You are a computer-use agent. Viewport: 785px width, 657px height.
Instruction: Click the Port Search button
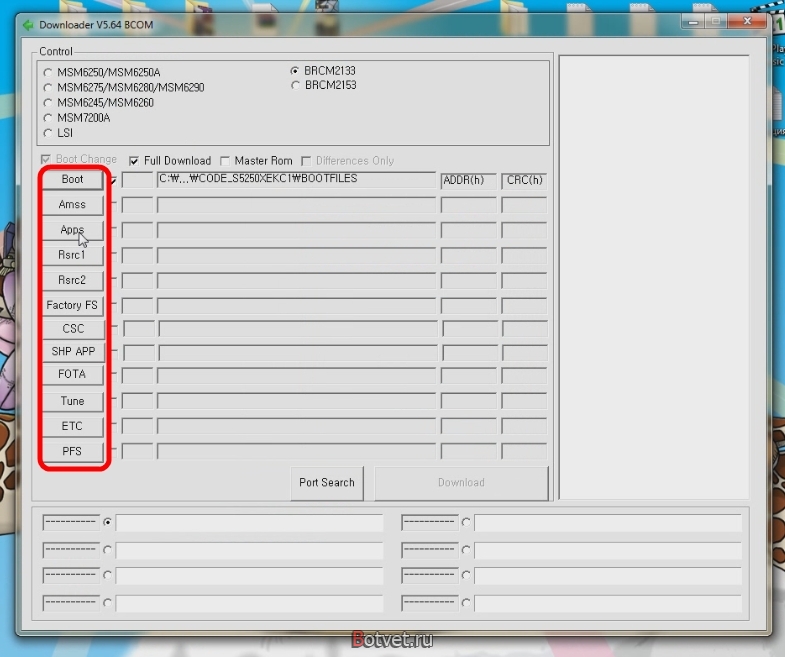327,483
